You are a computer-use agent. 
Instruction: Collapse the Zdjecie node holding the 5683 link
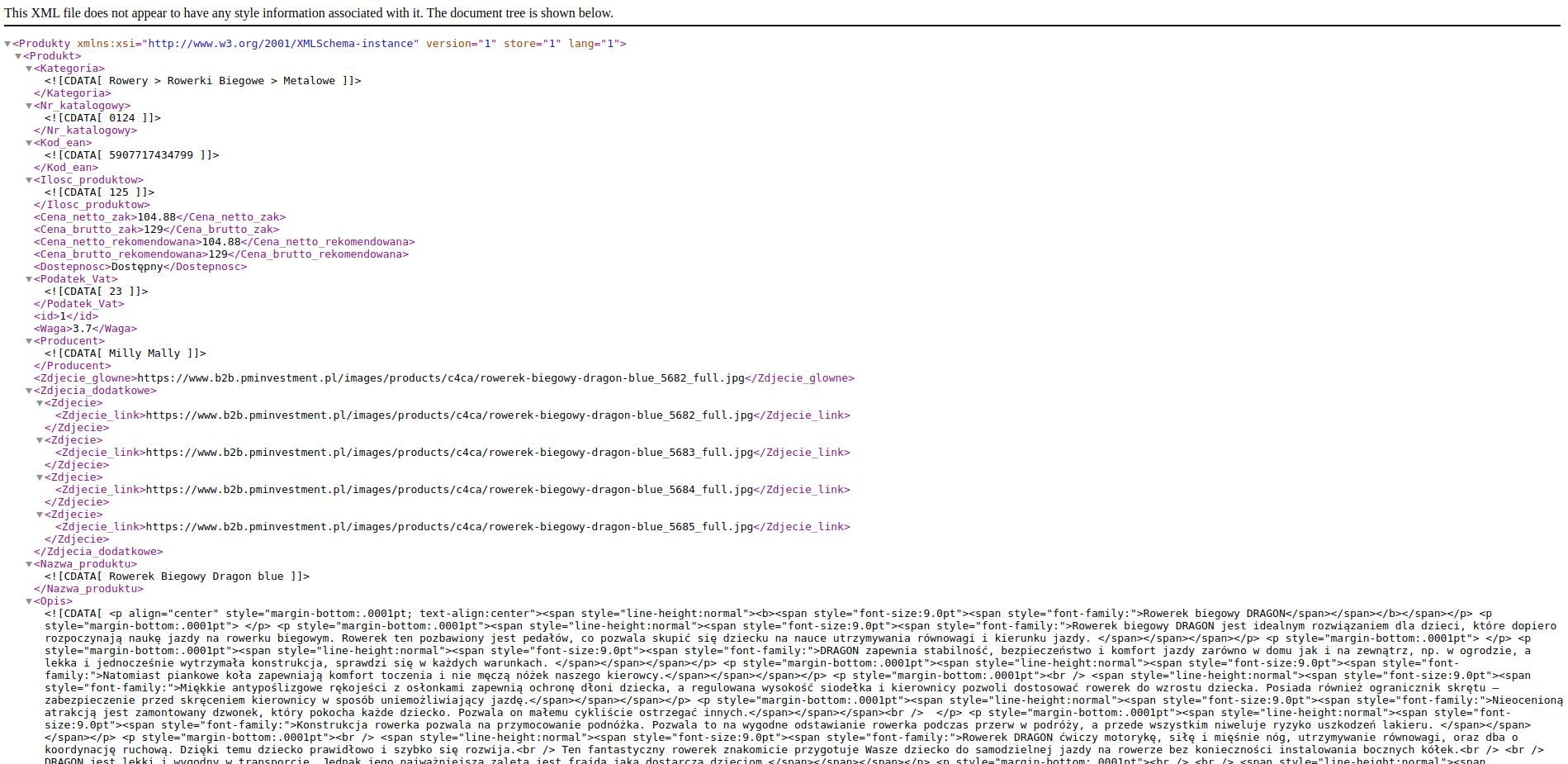[x=40, y=440]
